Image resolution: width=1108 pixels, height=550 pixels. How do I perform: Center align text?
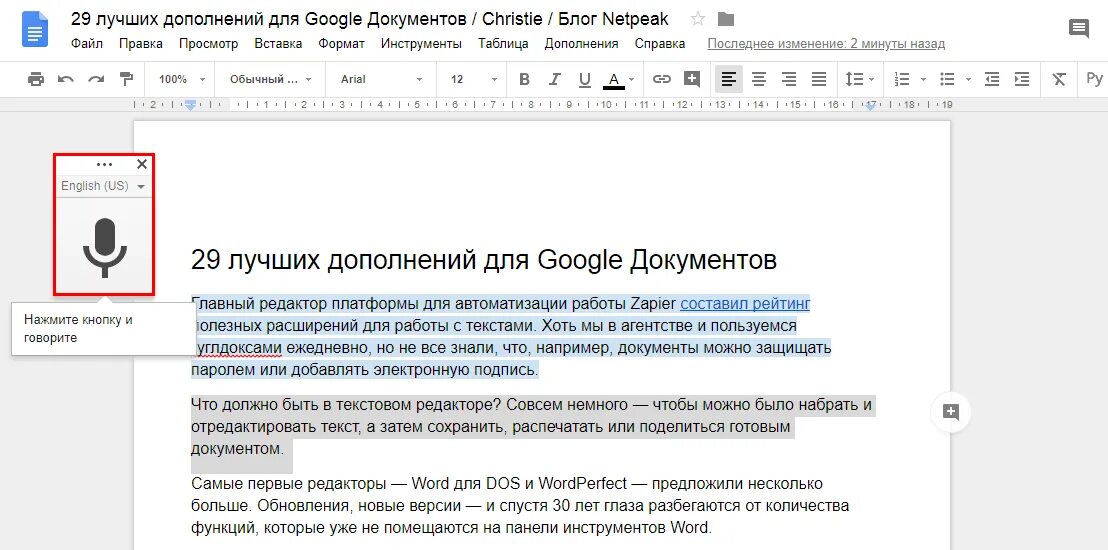pyautogui.click(x=759, y=79)
